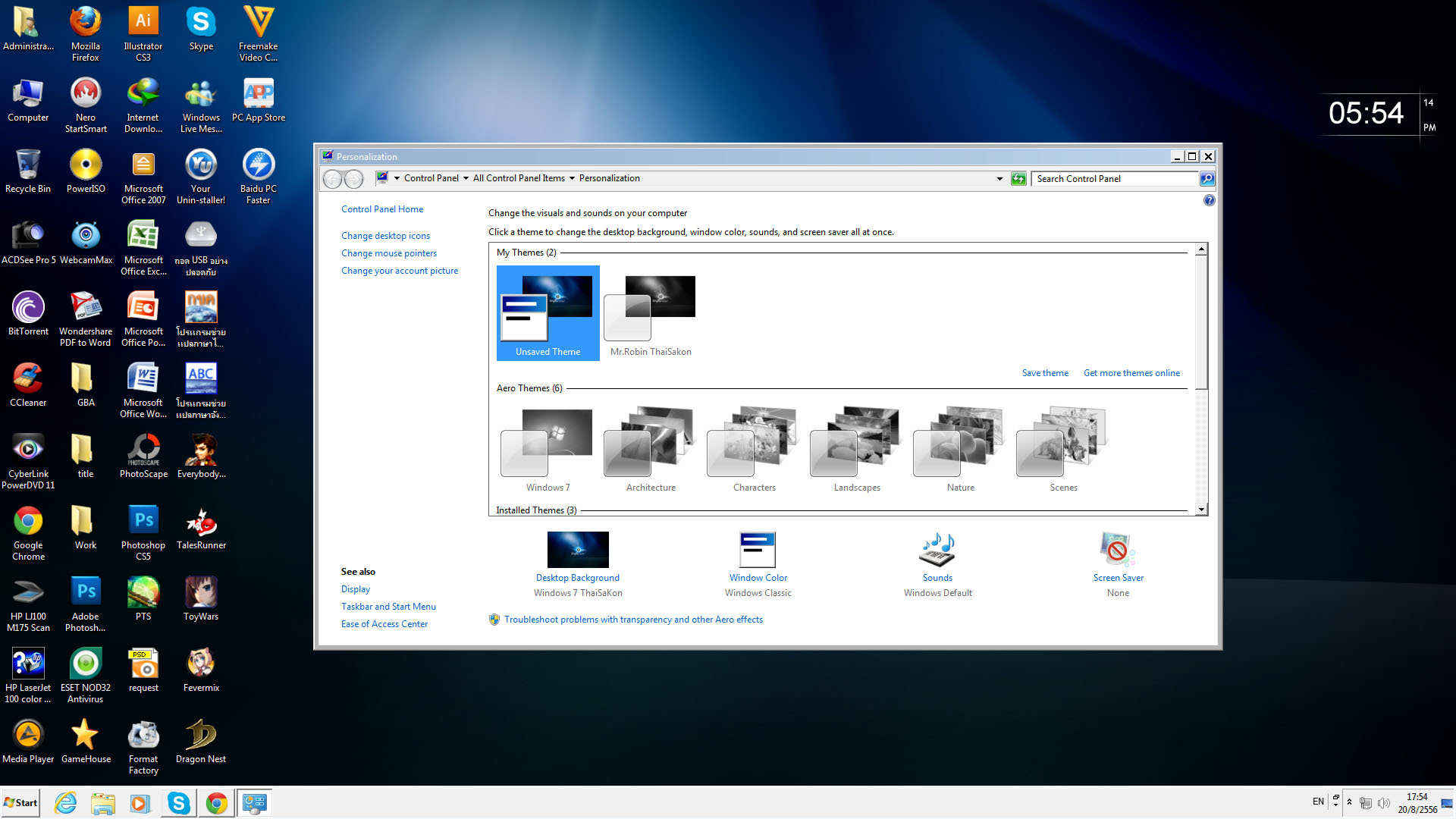Open the Google Chrome desktop icon
1456x819 pixels.
pos(28,522)
